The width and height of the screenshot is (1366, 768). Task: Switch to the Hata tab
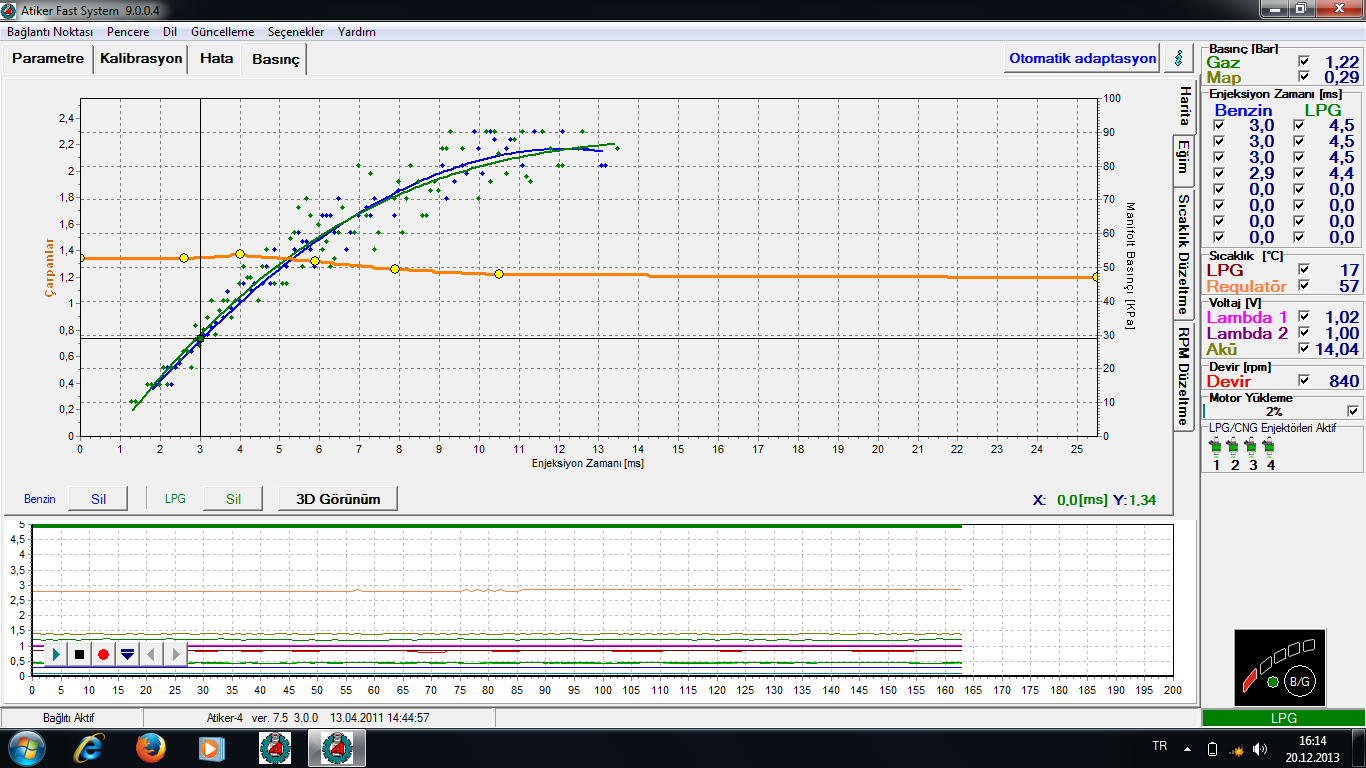pyautogui.click(x=216, y=58)
